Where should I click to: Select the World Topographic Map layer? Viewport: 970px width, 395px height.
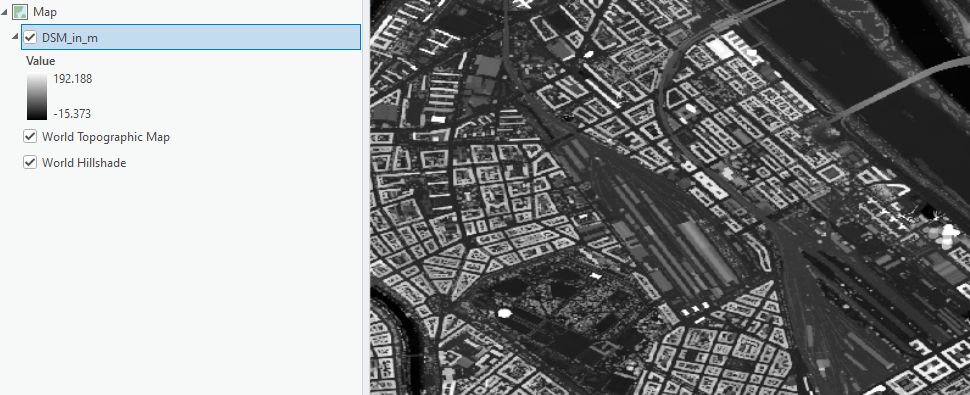click(x=106, y=137)
